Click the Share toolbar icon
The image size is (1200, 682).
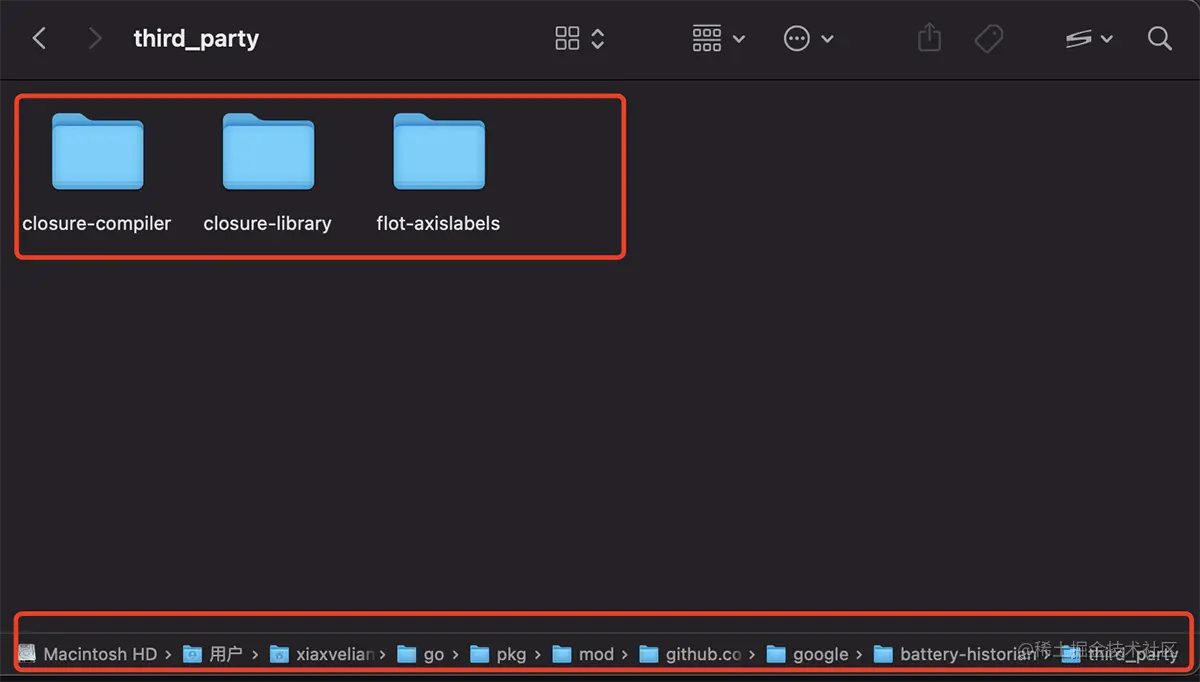[930, 39]
